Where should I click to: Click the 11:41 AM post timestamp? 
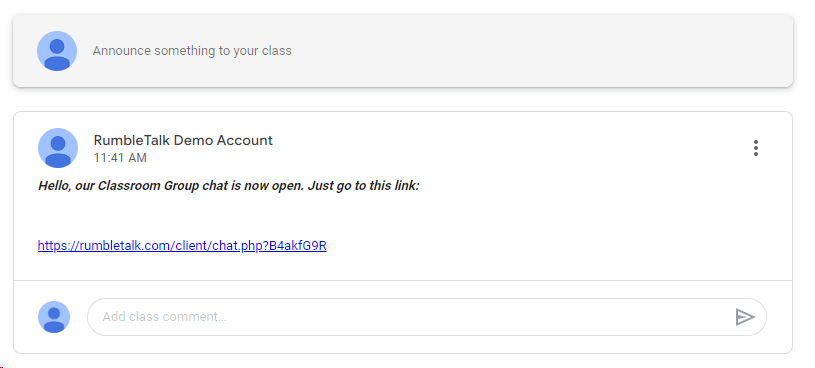120,157
